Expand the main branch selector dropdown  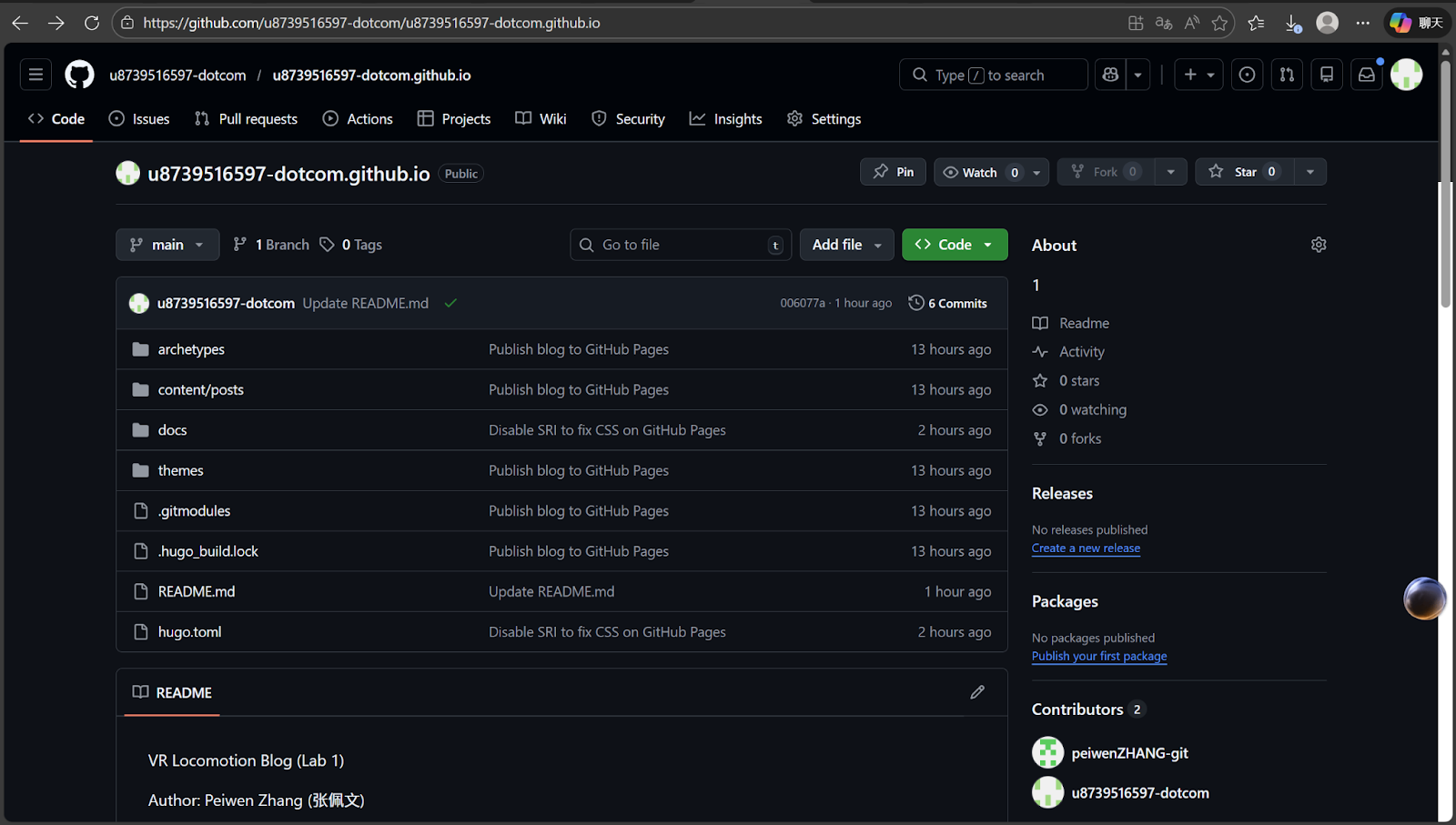coord(167,245)
